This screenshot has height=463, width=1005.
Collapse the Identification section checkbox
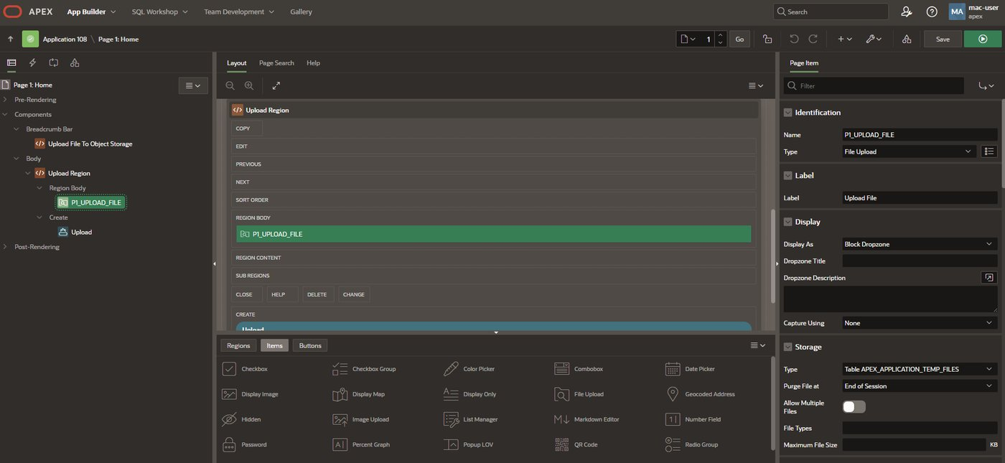point(788,112)
